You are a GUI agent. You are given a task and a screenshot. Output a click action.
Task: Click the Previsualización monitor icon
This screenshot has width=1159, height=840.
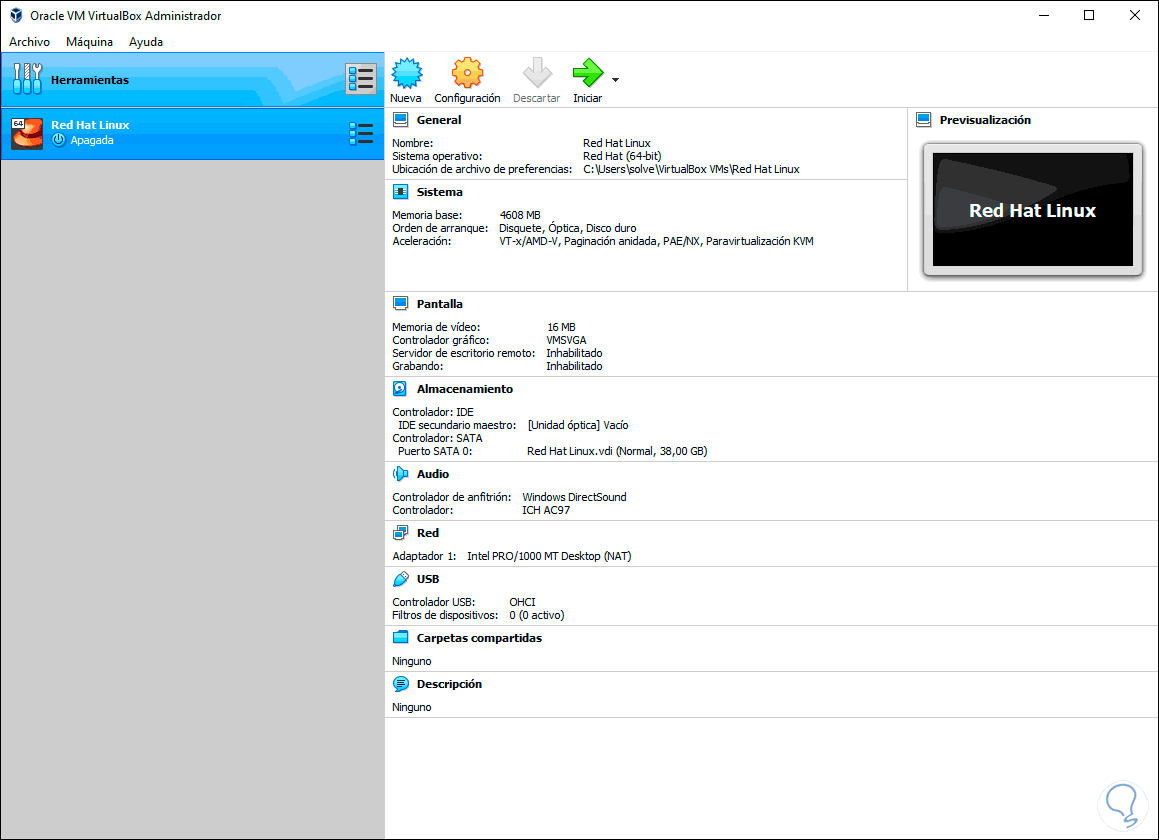[924, 120]
